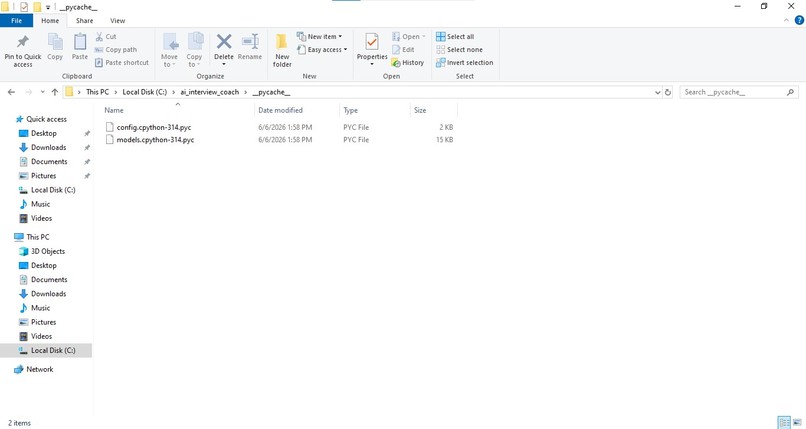Viewport: 806px width, 429px height.
Task: Click the search magnifier icon
Action: pos(790,92)
